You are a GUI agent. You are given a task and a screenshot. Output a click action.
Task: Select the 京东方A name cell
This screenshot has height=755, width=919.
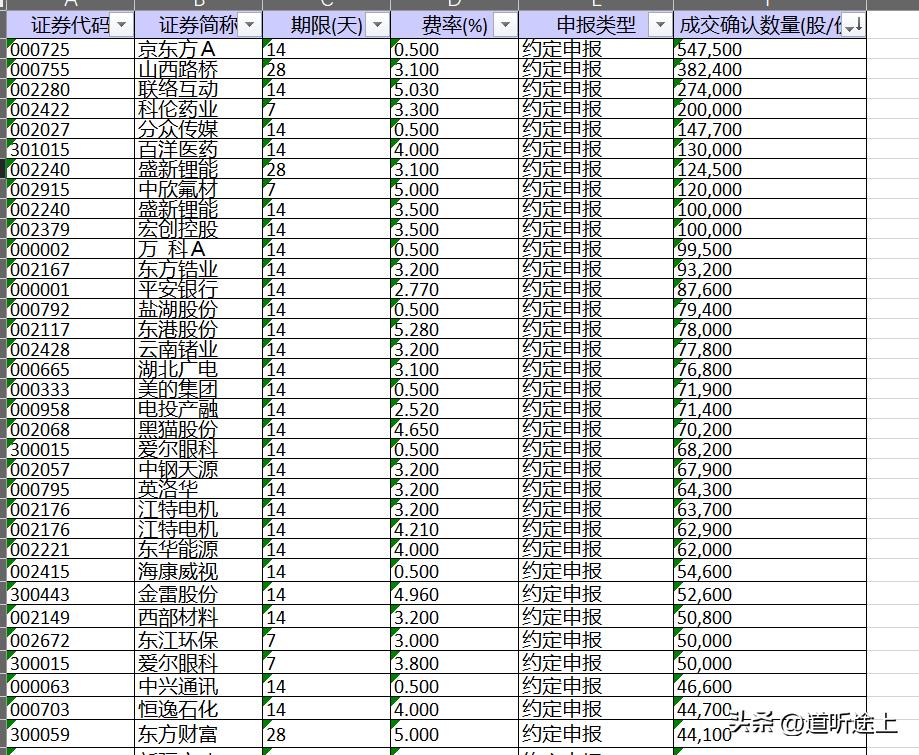tap(198, 49)
